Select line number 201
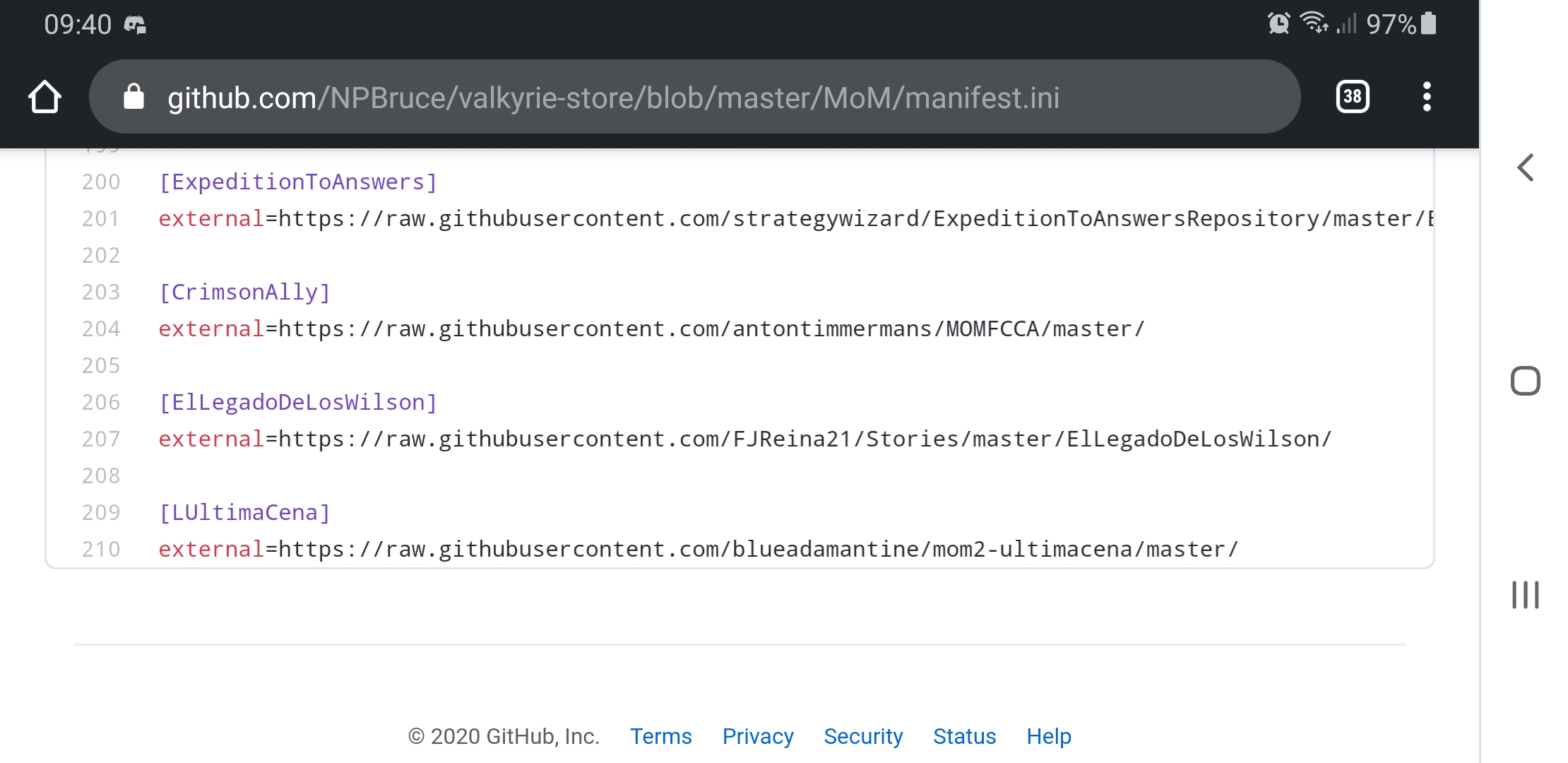Image resolution: width=1568 pixels, height=763 pixels. [101, 218]
